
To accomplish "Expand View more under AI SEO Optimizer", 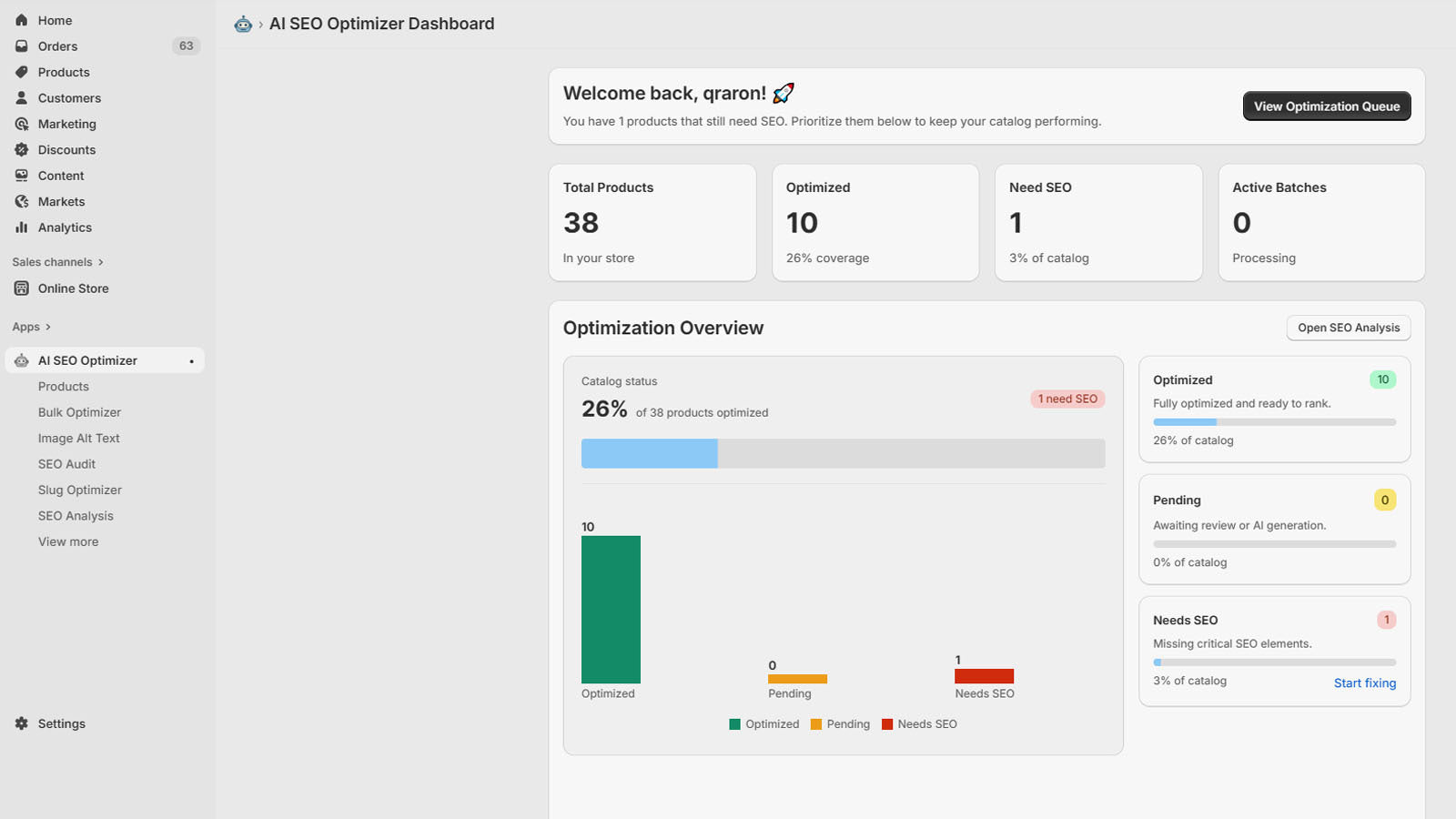I will coord(68,541).
